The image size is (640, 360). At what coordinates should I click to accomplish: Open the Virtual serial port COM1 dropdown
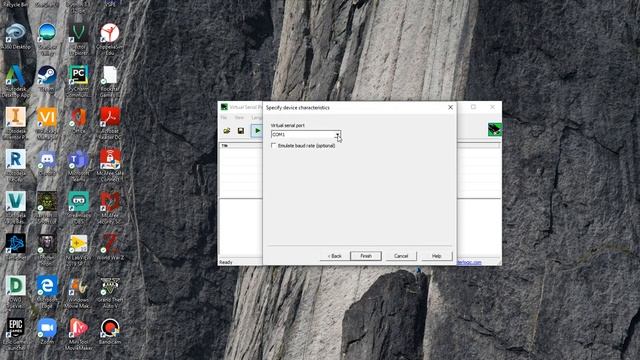338,134
